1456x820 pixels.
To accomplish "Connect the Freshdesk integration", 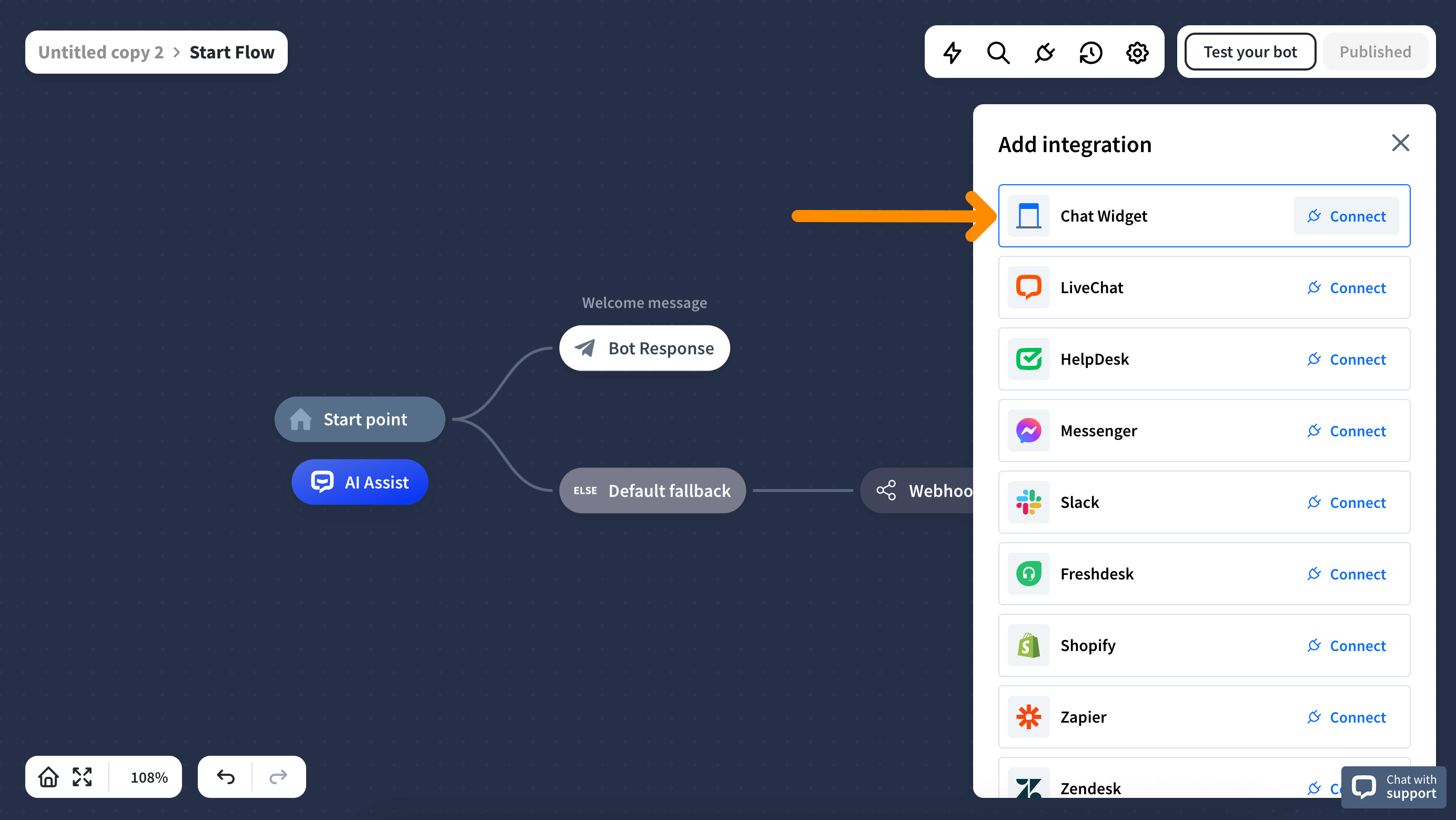I will click(1347, 574).
